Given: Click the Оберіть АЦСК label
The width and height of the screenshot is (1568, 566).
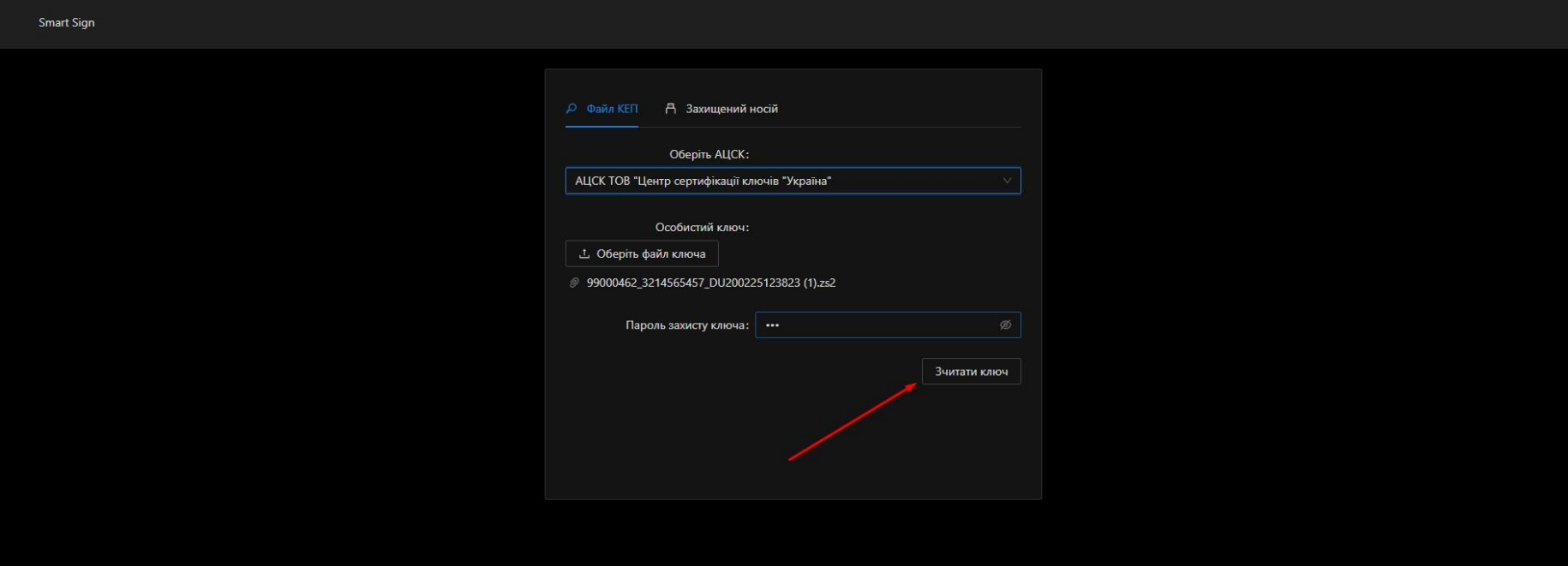Looking at the screenshot, I should (709, 155).
